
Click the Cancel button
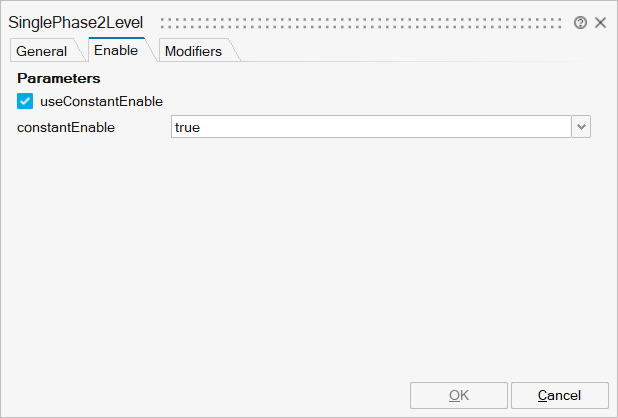(559, 395)
